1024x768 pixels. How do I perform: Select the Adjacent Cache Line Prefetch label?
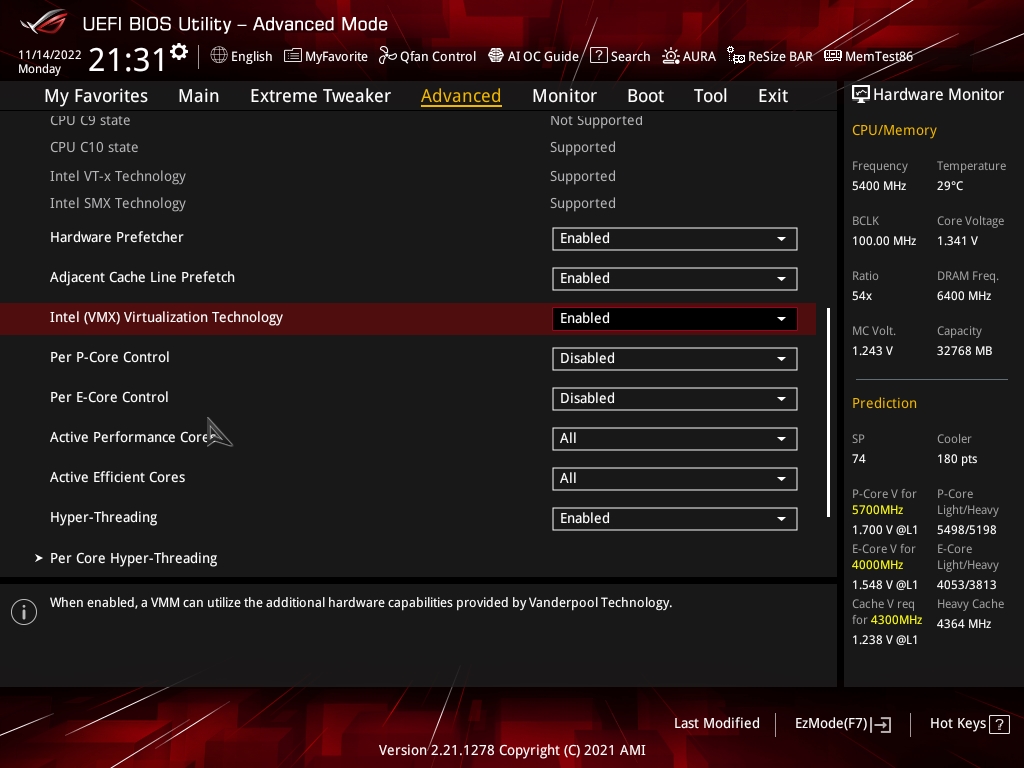142,277
